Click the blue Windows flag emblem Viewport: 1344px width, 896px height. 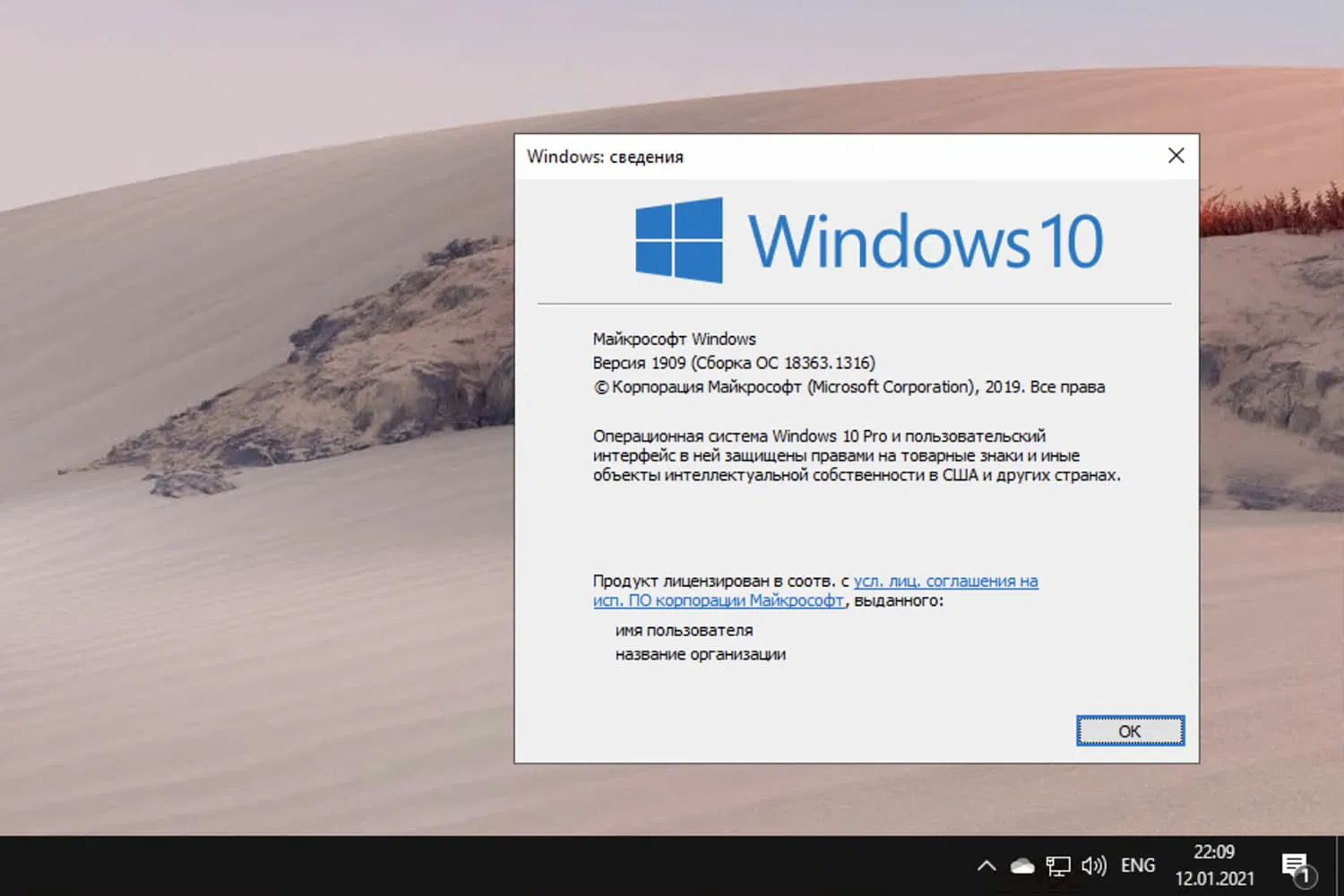pyautogui.click(x=677, y=240)
